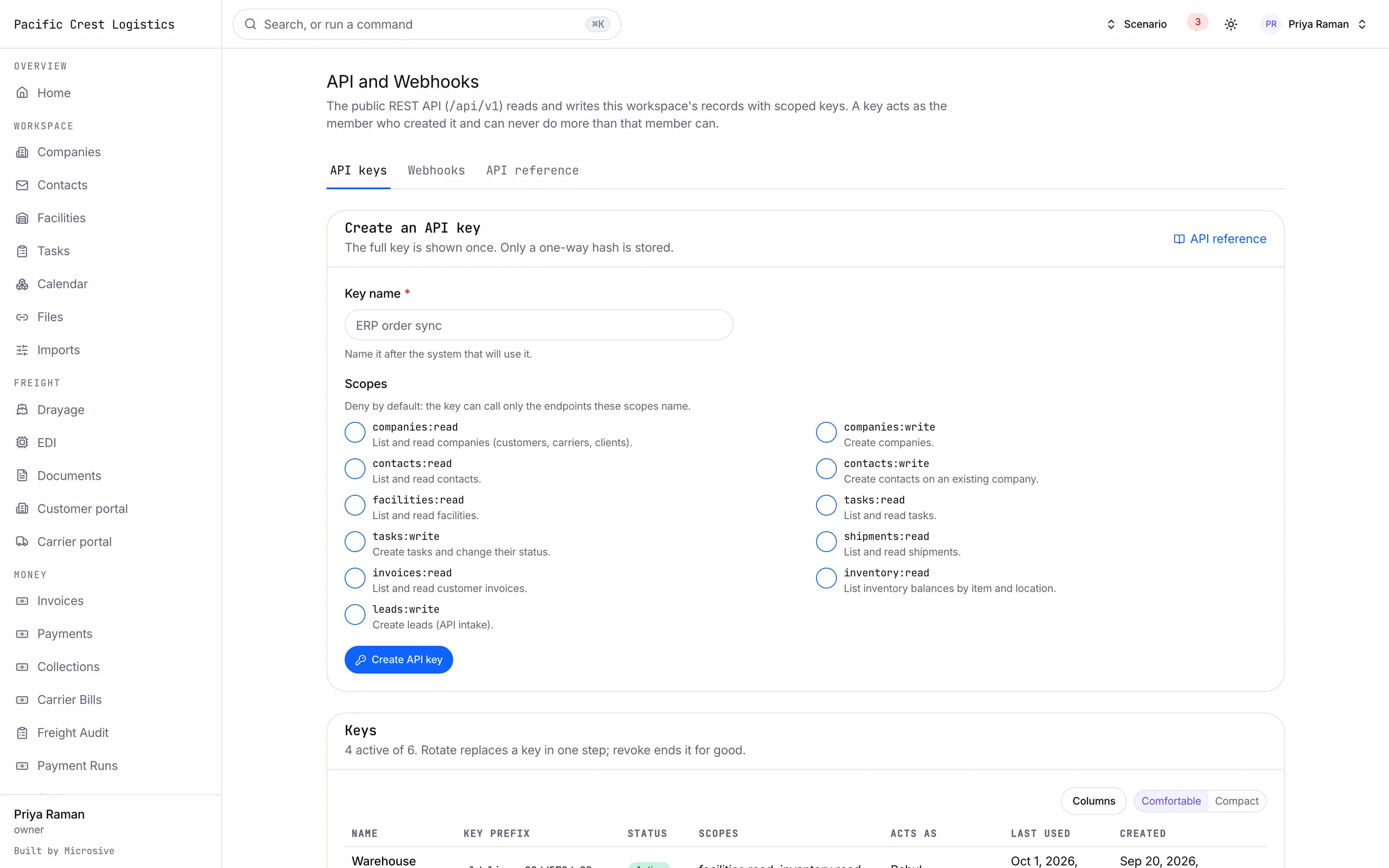Sort by the ACTS AS column header
The image size is (1389, 868).
click(x=913, y=834)
